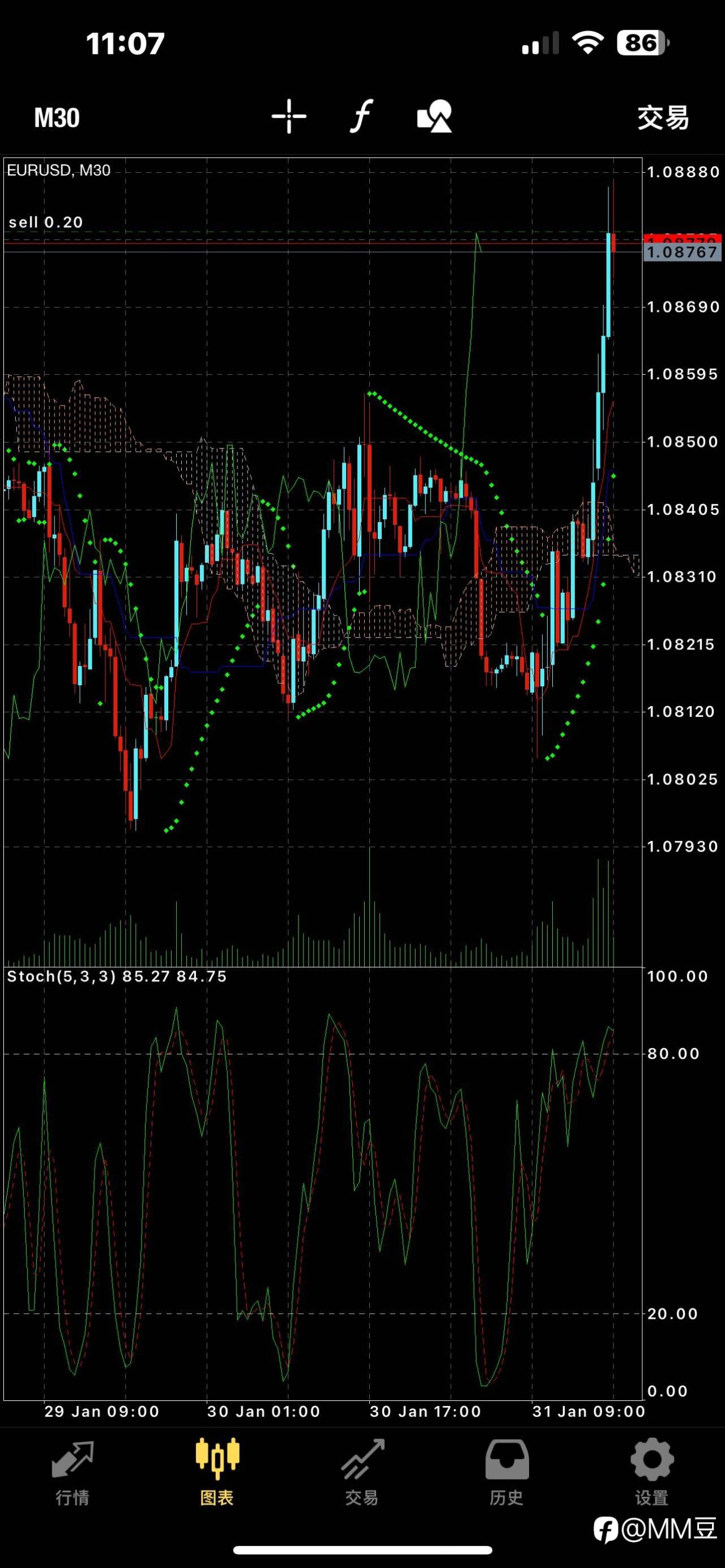Tap the stochastic 80.00 level label

[673, 1054]
